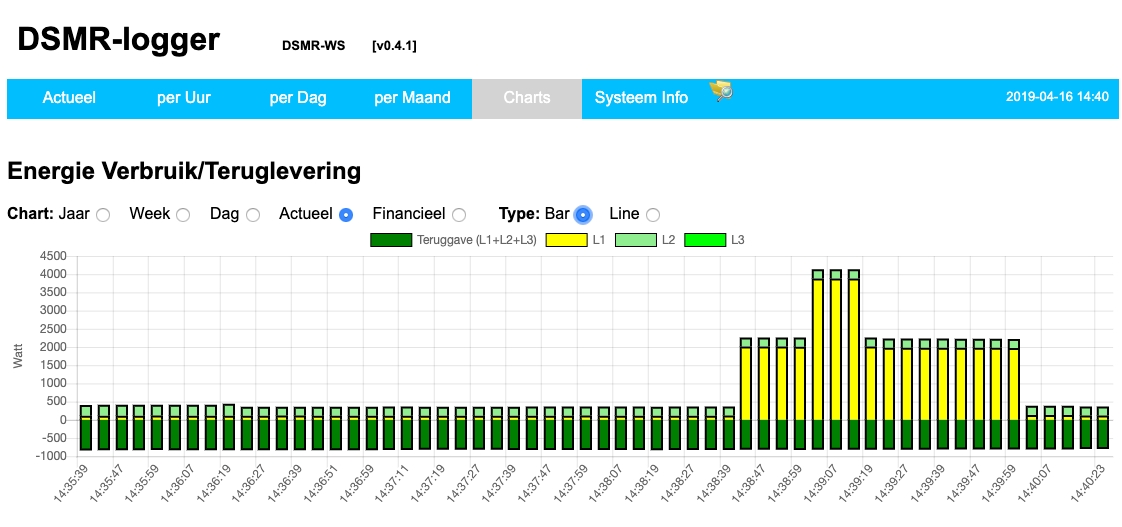Select the Jaar chart radio button

click(x=103, y=215)
